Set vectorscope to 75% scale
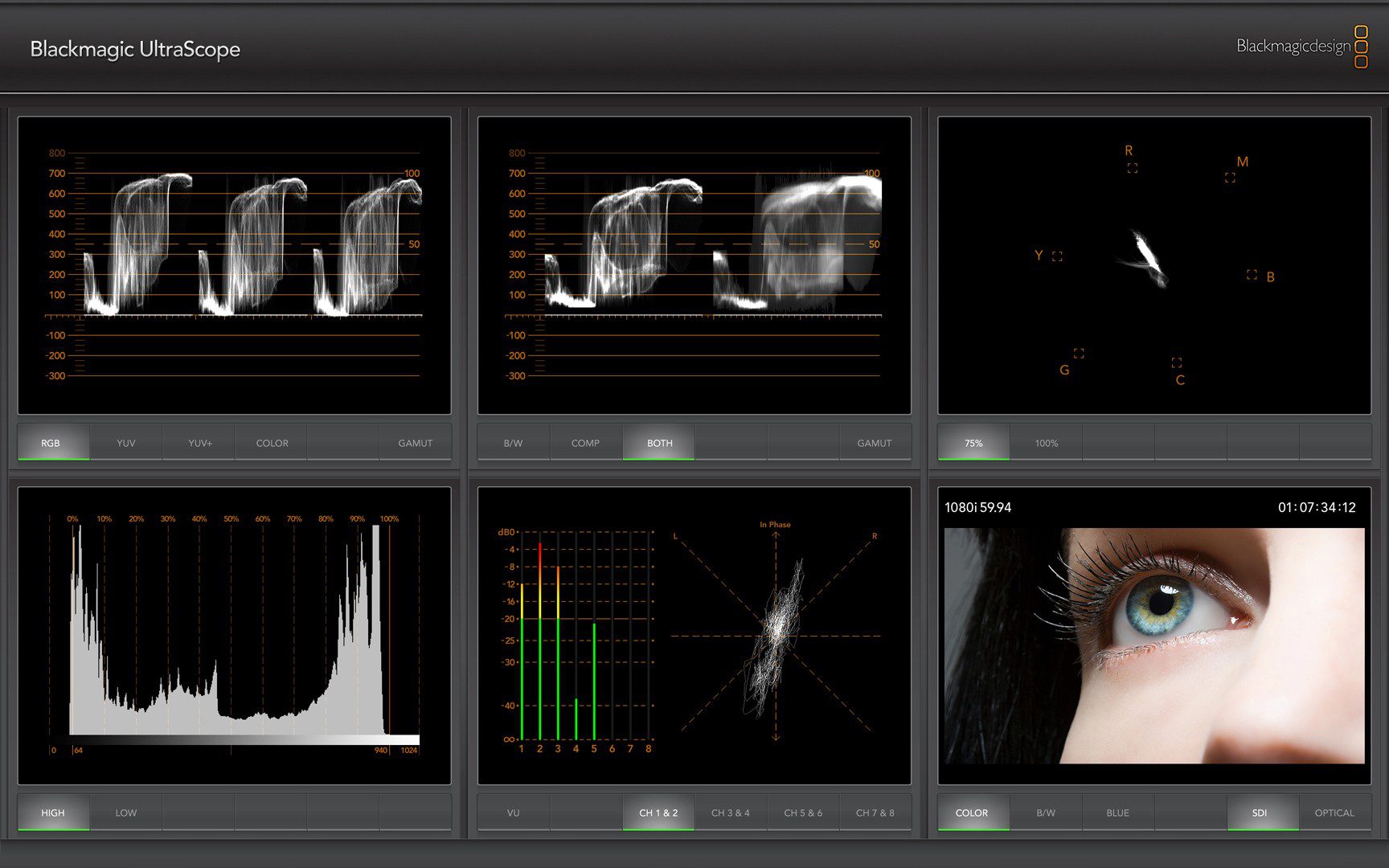 coord(973,443)
